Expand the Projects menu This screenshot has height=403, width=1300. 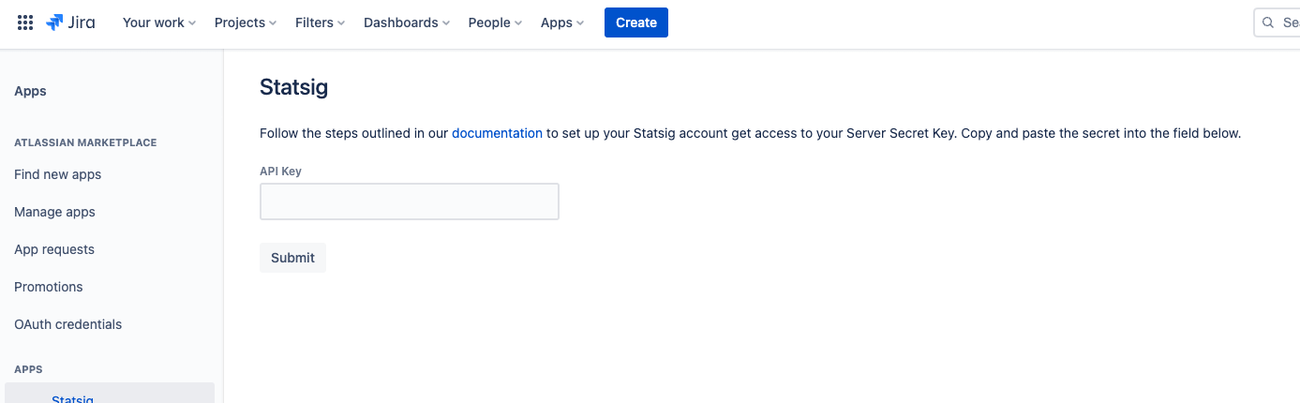tap(245, 22)
